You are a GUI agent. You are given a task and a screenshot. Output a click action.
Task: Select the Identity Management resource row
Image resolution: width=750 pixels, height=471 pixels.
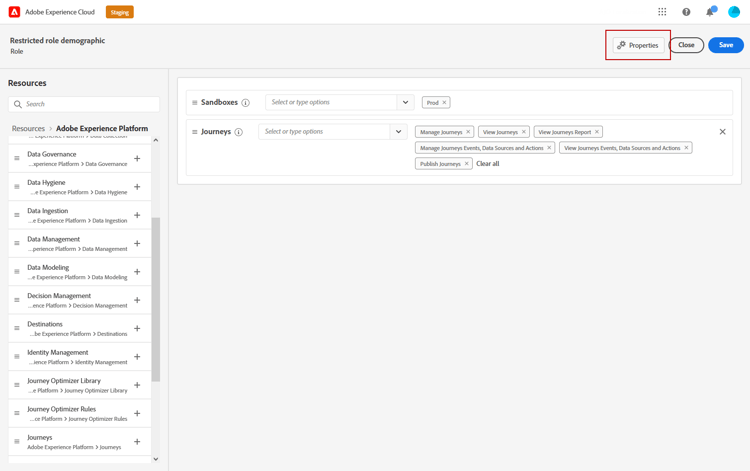point(80,357)
